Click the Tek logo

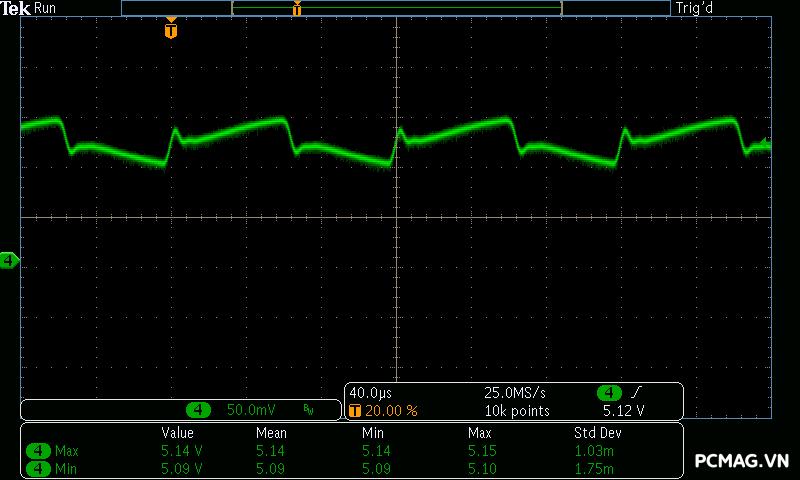pos(16,8)
